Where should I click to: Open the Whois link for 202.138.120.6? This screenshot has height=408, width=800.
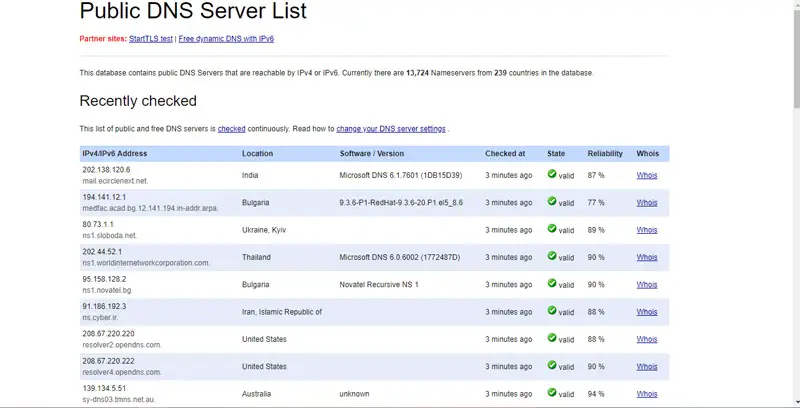pos(647,175)
